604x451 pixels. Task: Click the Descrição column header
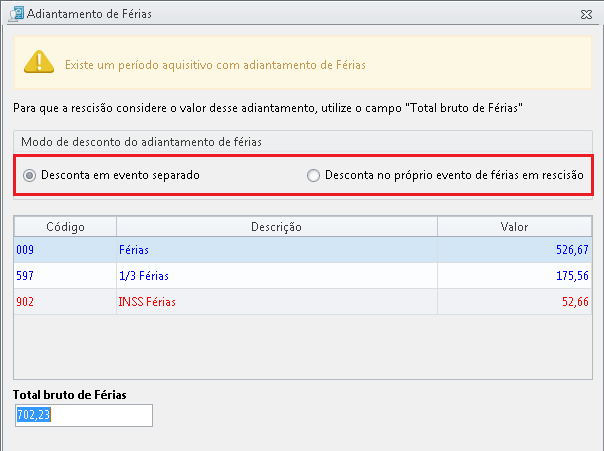point(277,226)
